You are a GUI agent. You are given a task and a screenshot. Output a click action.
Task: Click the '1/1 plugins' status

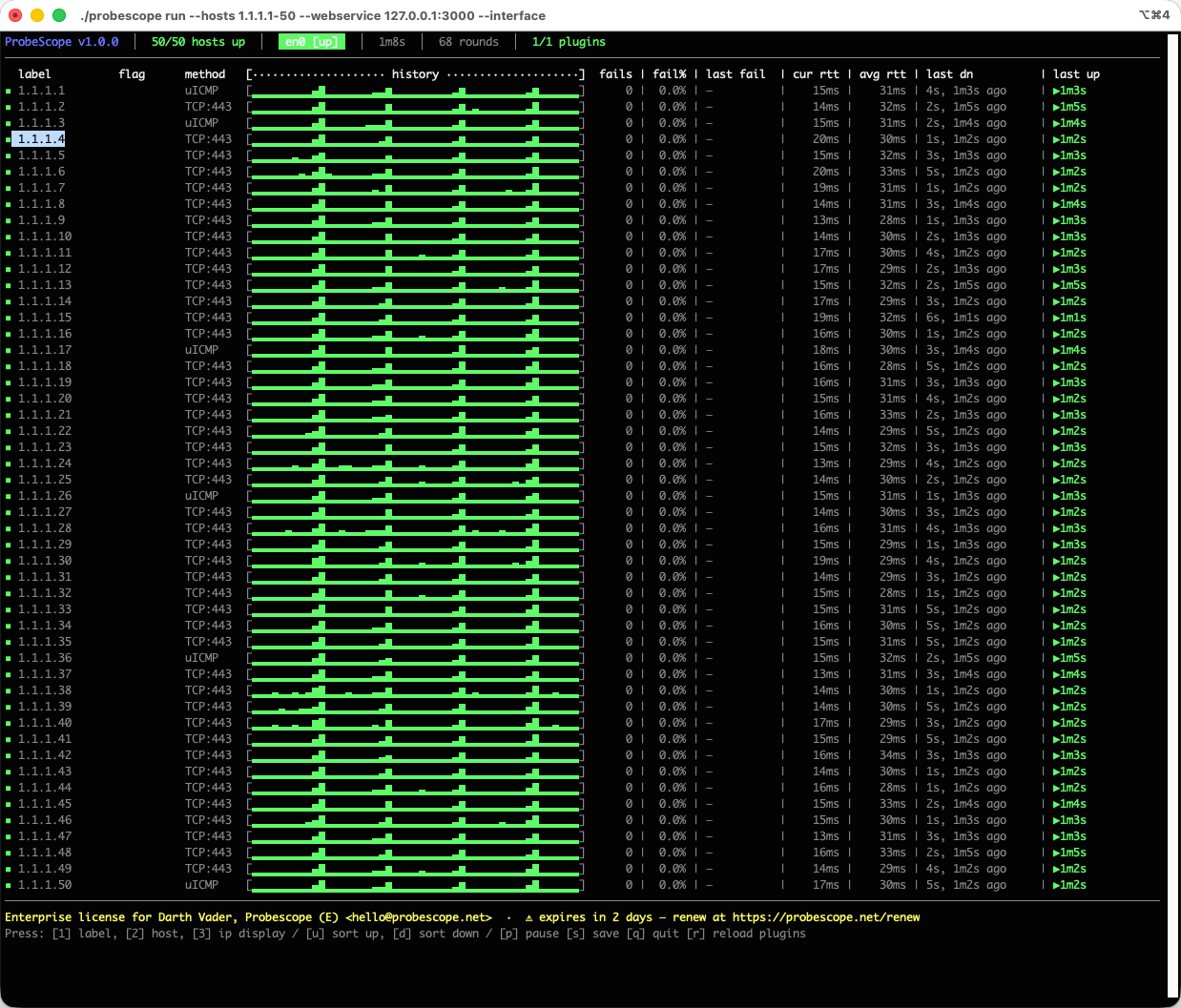click(x=569, y=42)
